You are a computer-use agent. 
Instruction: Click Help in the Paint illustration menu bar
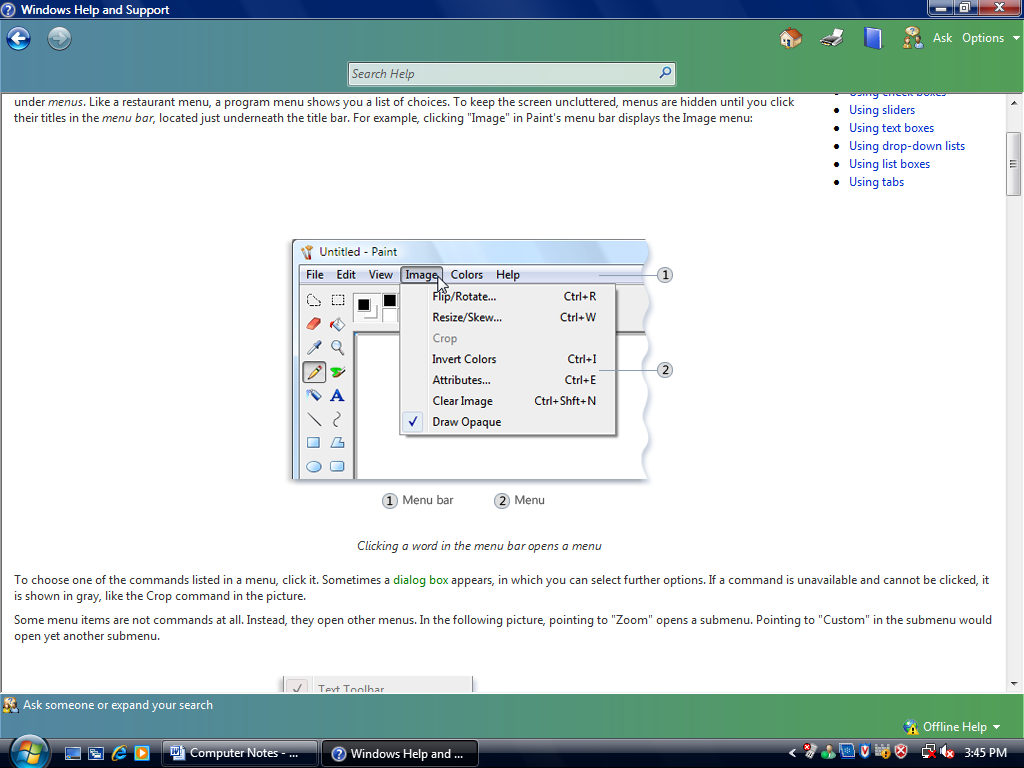click(x=507, y=275)
